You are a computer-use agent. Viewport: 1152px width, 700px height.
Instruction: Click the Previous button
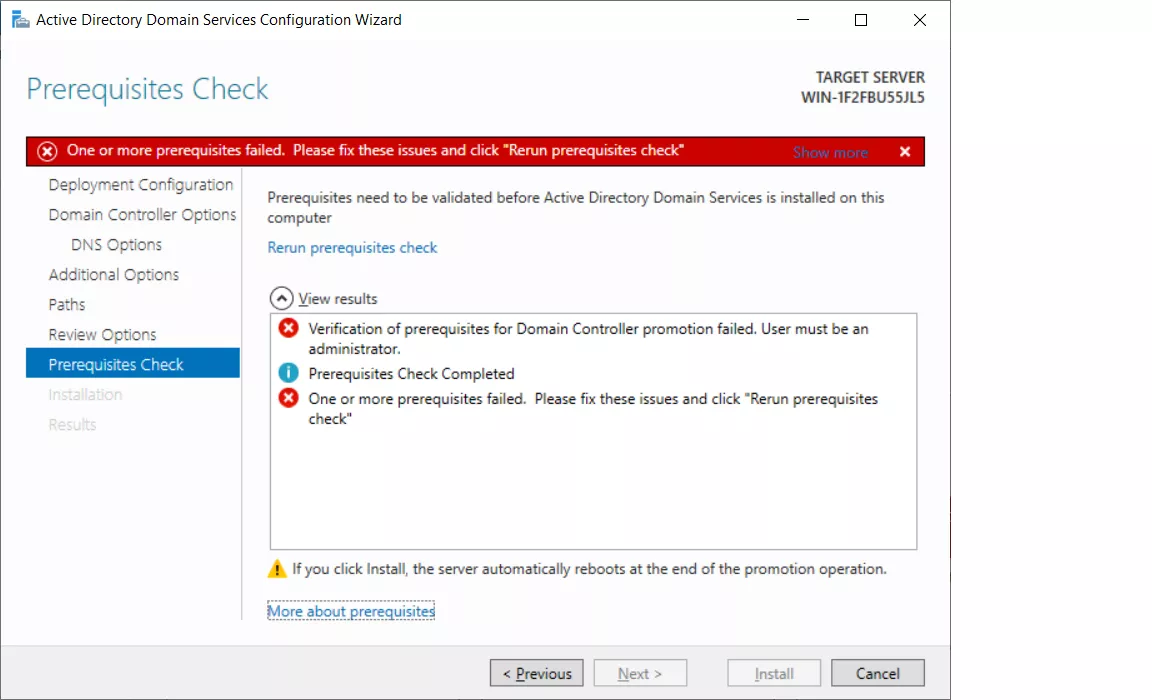pyautogui.click(x=536, y=673)
